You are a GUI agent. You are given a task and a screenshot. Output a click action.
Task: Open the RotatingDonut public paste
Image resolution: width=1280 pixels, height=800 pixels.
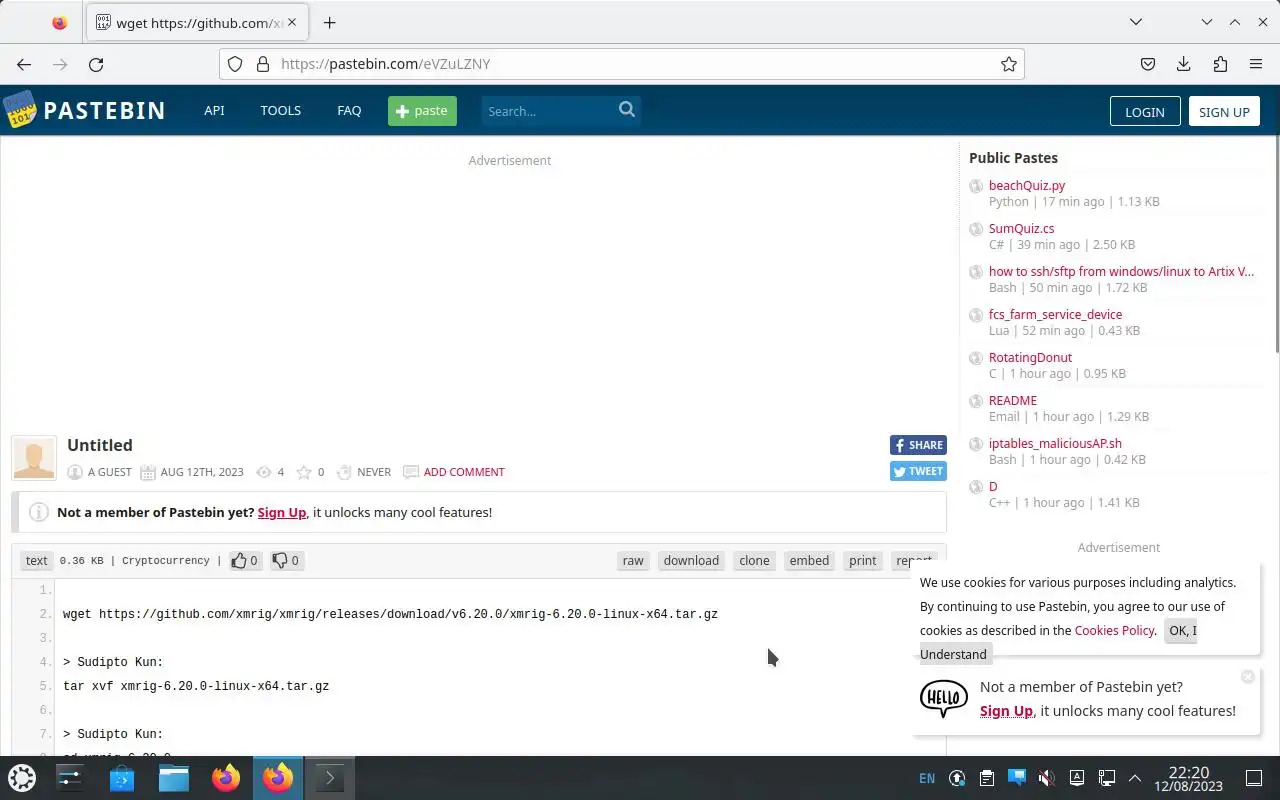point(1030,357)
